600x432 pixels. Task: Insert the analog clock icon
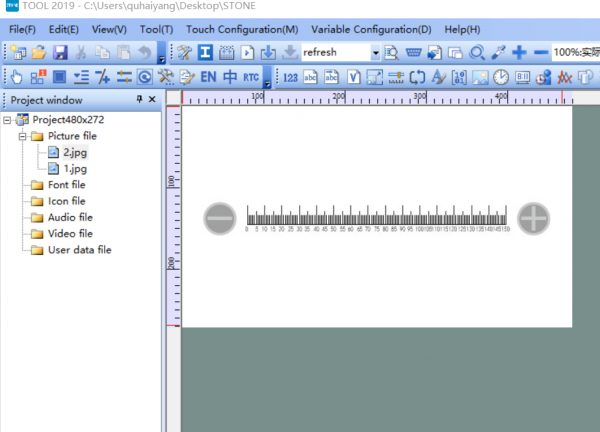click(x=501, y=77)
